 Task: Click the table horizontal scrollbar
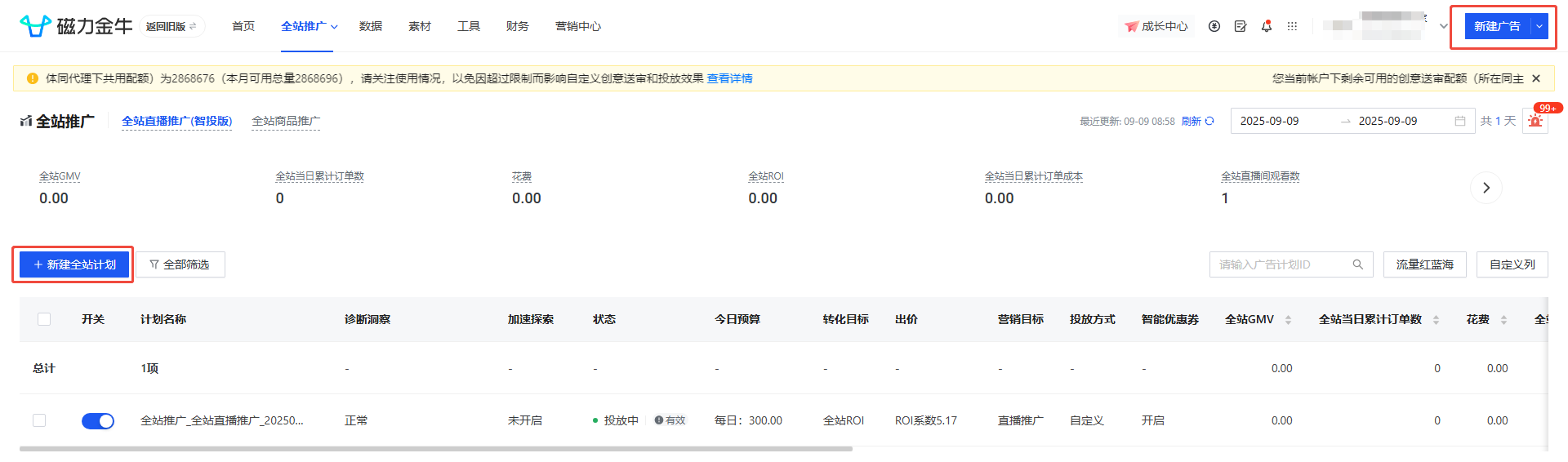(436, 449)
